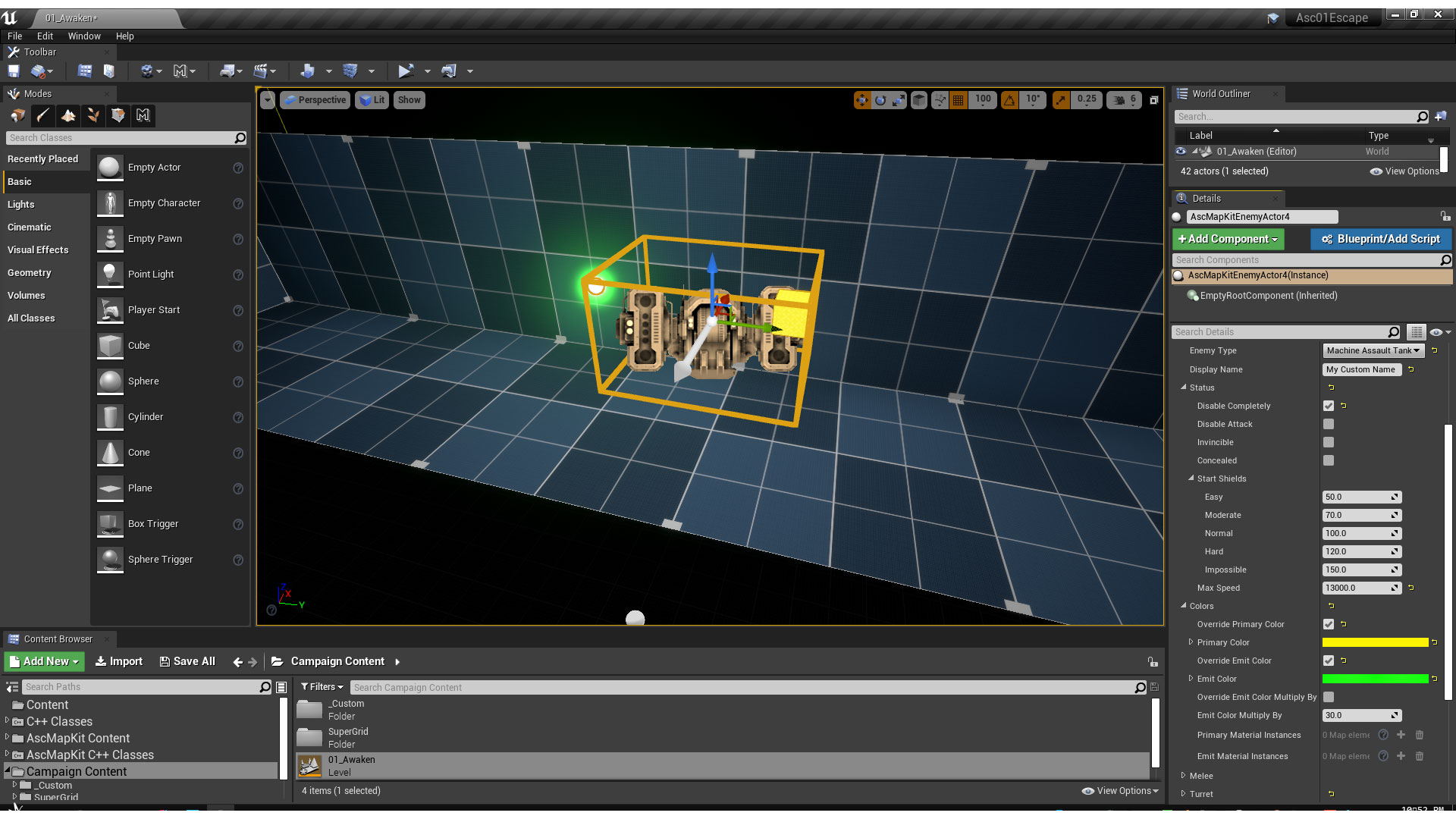Click the Play in editor button
The width and height of the screenshot is (1456, 819).
(x=406, y=71)
